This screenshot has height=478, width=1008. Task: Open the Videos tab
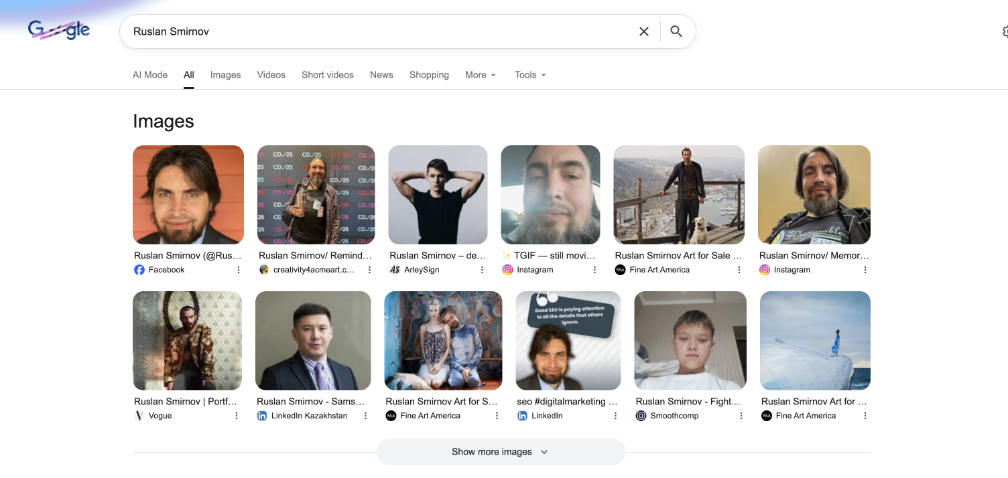tap(271, 75)
